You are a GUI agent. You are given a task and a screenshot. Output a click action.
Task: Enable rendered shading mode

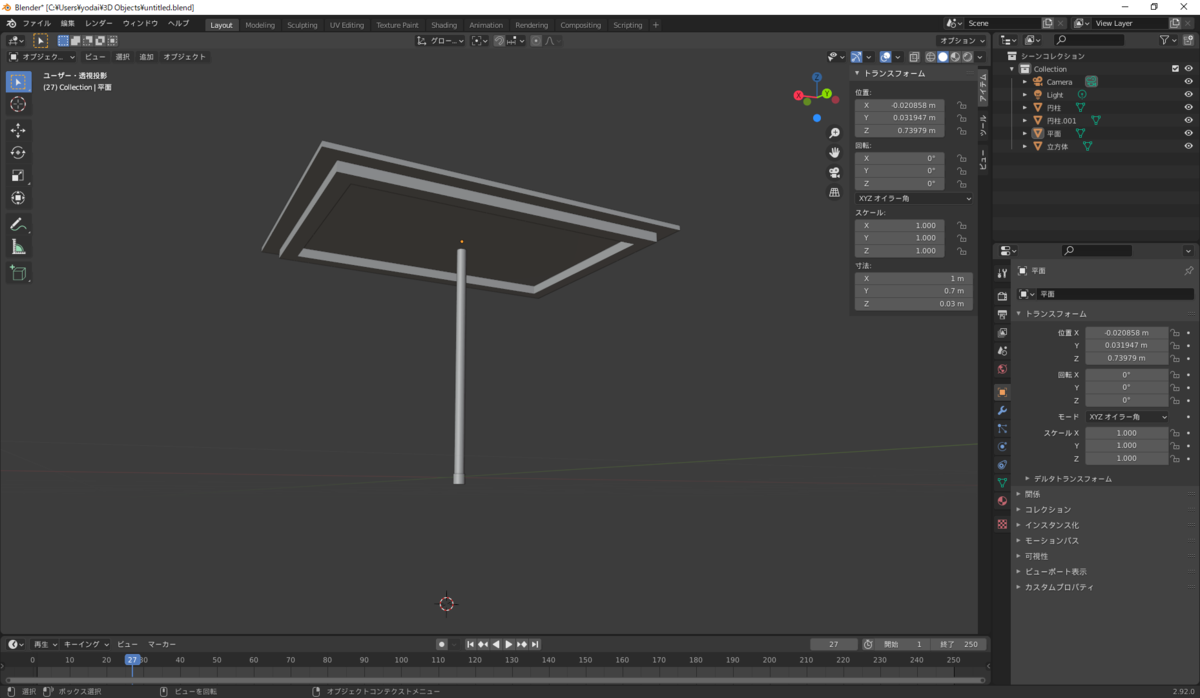pos(967,57)
